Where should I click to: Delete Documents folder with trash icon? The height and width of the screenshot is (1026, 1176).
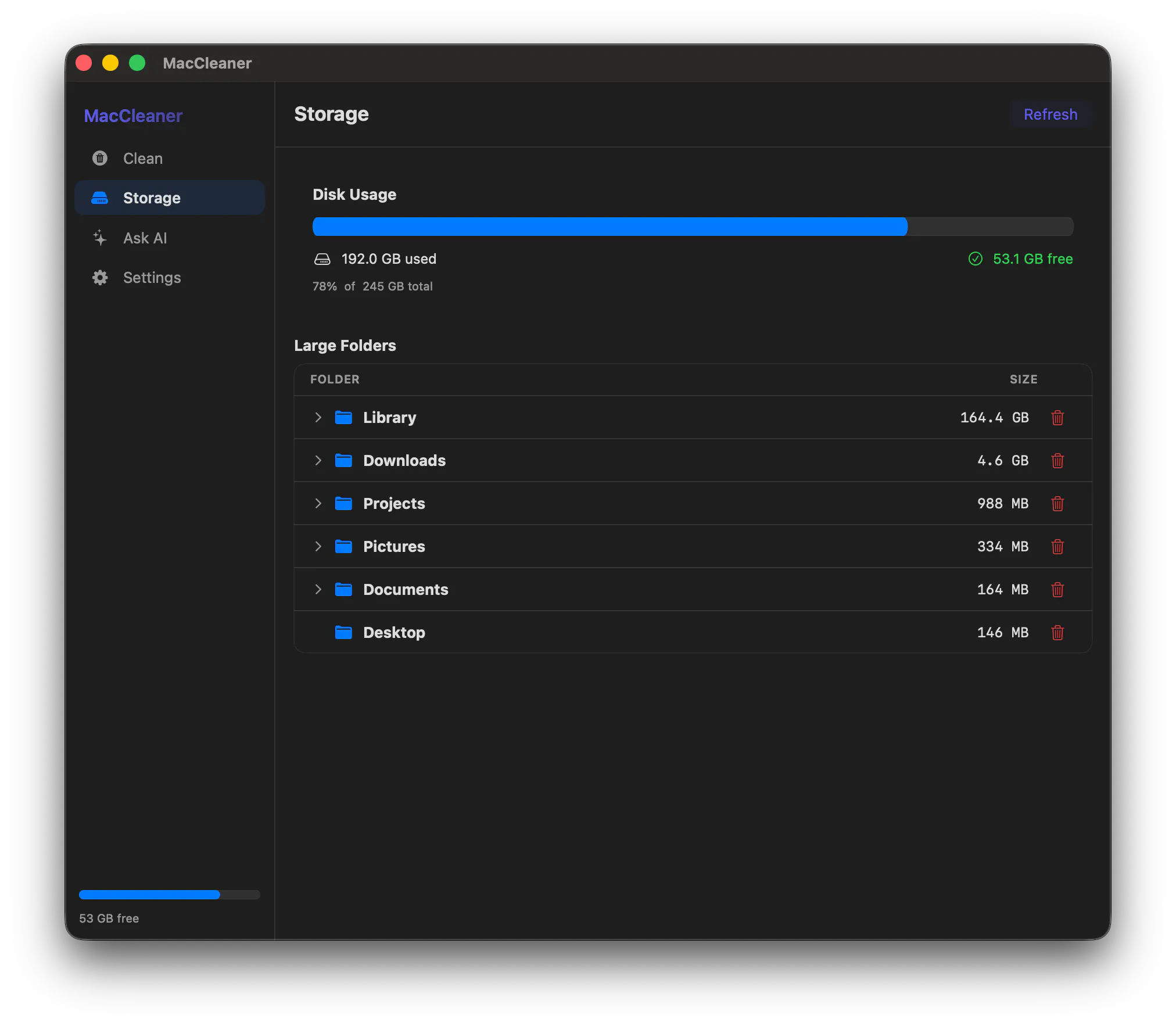(x=1057, y=590)
